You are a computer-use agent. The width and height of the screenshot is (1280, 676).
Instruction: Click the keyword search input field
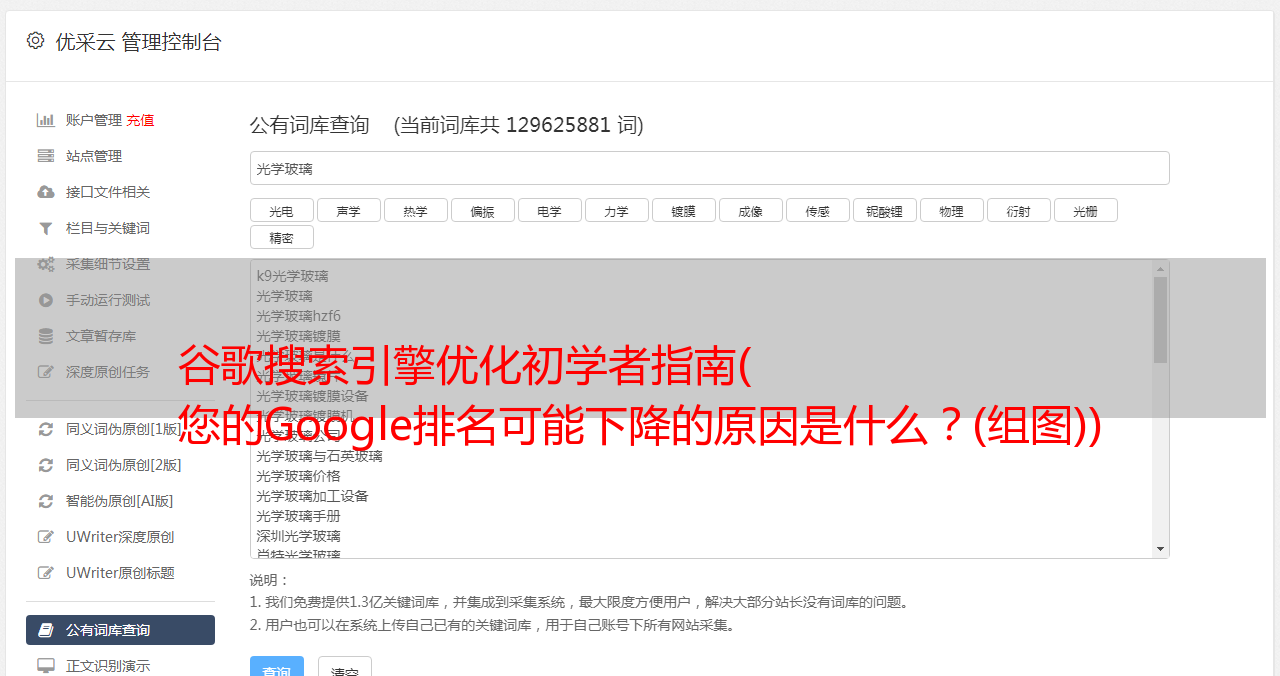[x=709, y=168]
